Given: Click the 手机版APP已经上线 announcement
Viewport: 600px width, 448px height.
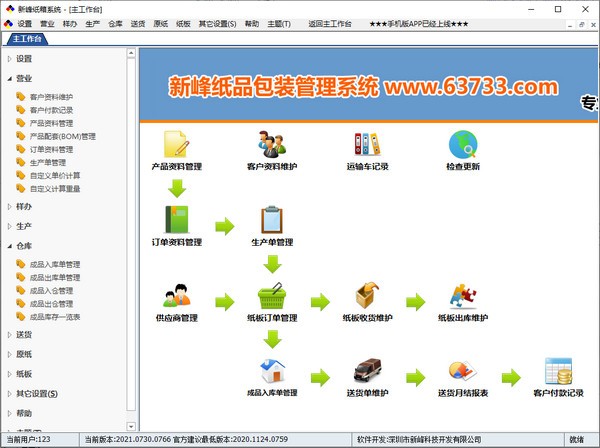Looking at the screenshot, I should click(419, 24).
